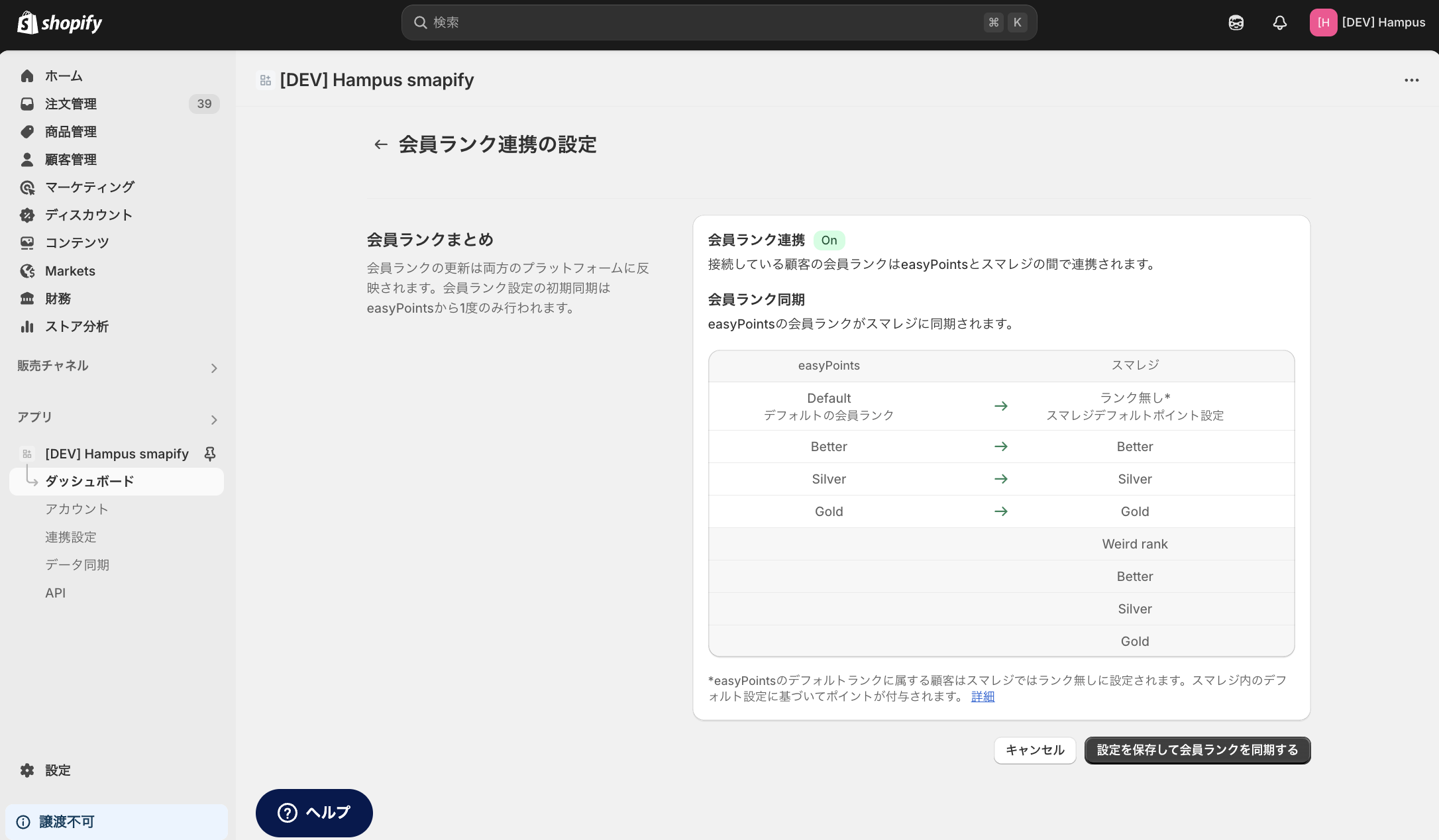Viewport: 1439px width, 840px height.
Task: Open the ダッシュボード menu item
Action: [x=117, y=481]
